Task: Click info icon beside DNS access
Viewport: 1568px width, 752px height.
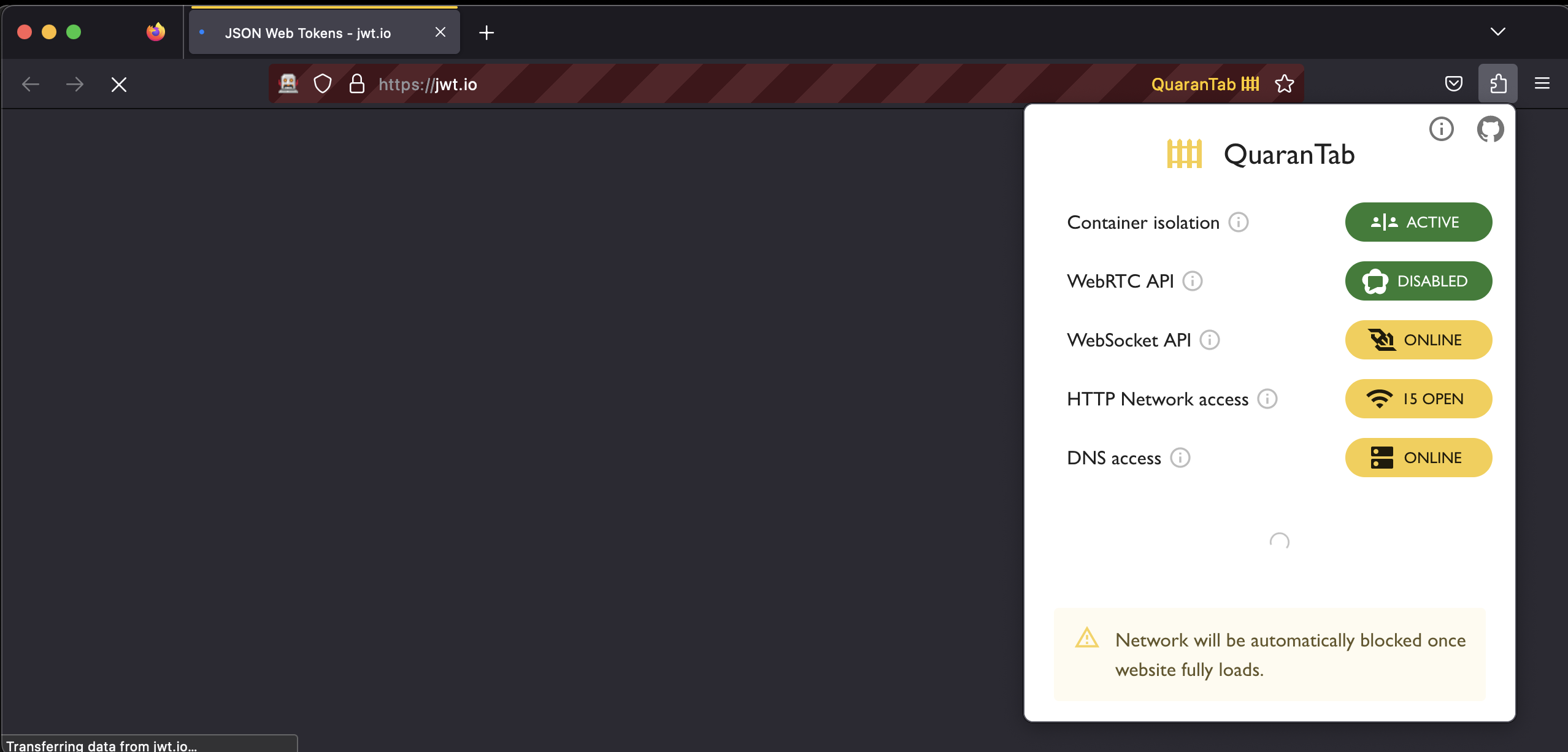Action: click(x=1180, y=458)
